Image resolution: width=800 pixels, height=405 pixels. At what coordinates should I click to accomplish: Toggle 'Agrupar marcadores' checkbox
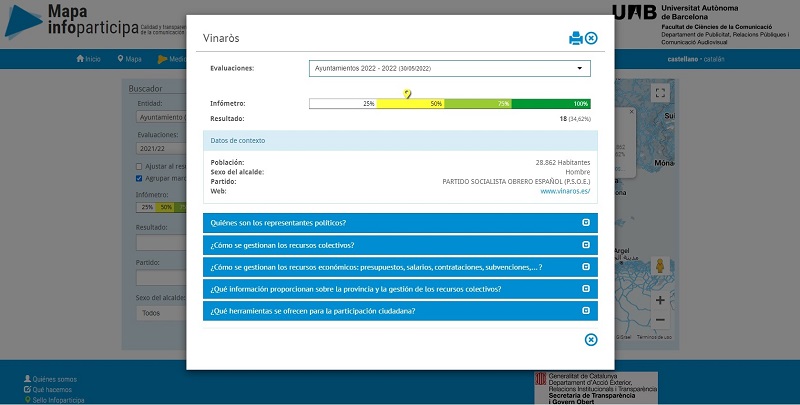pyautogui.click(x=139, y=178)
